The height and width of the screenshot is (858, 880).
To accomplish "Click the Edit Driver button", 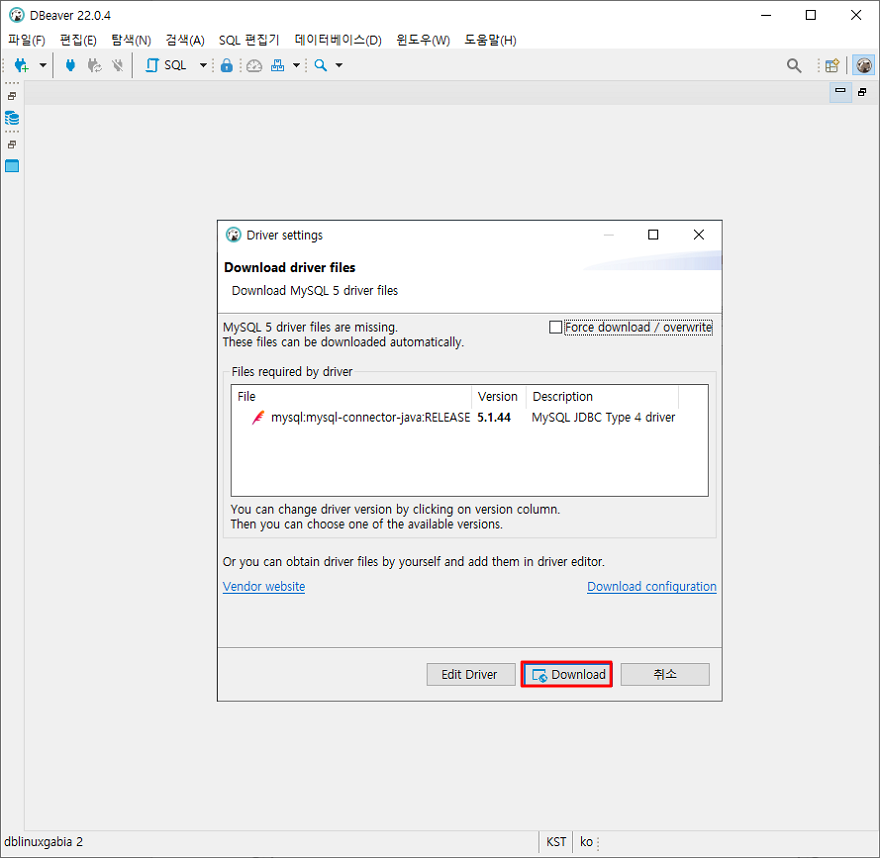I will (470, 675).
